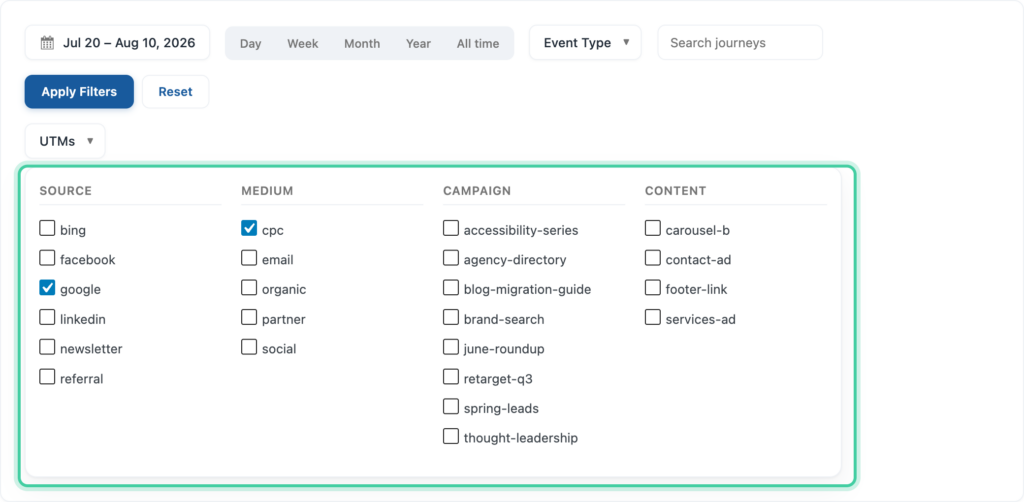
Task: Check the brand-search campaign checkbox
Action: click(x=451, y=317)
